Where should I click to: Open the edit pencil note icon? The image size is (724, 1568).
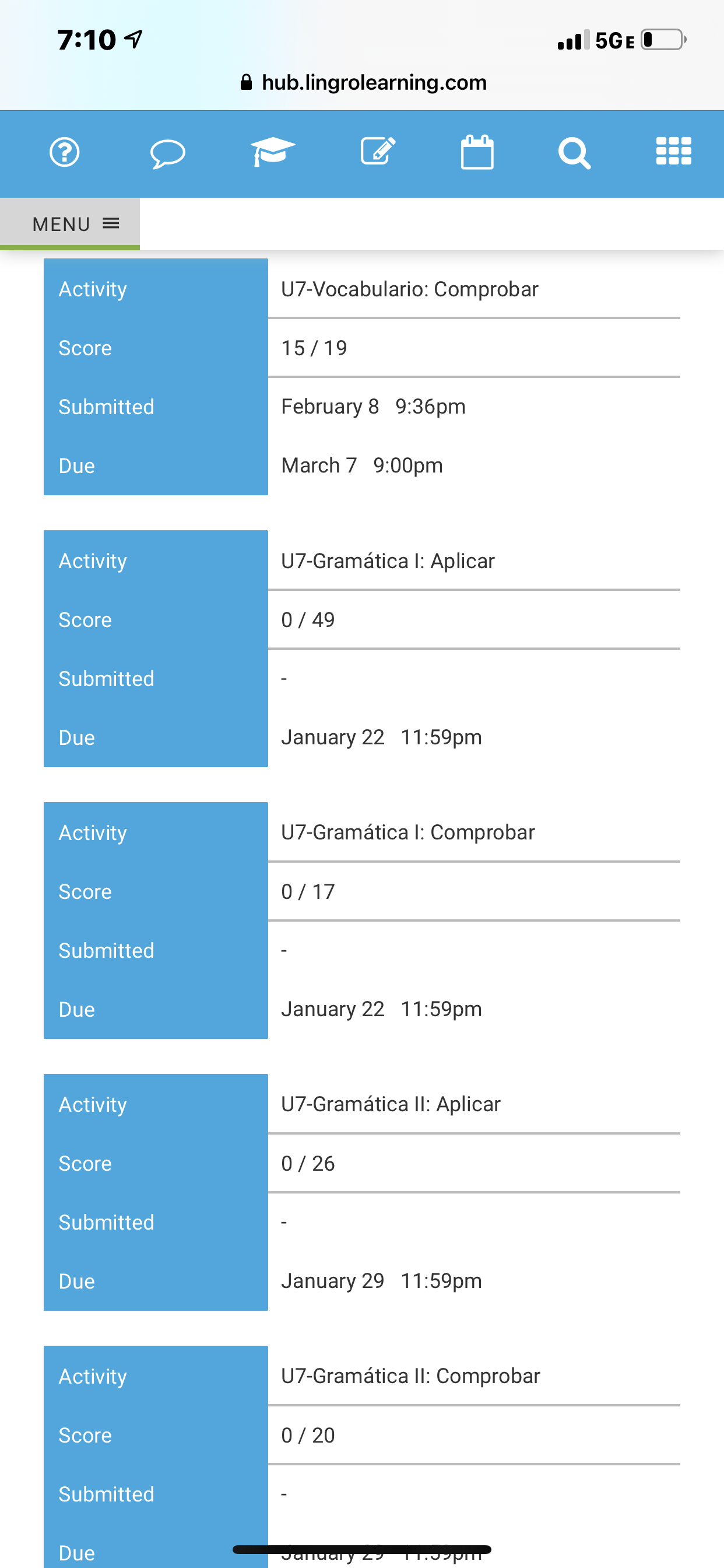click(x=378, y=152)
